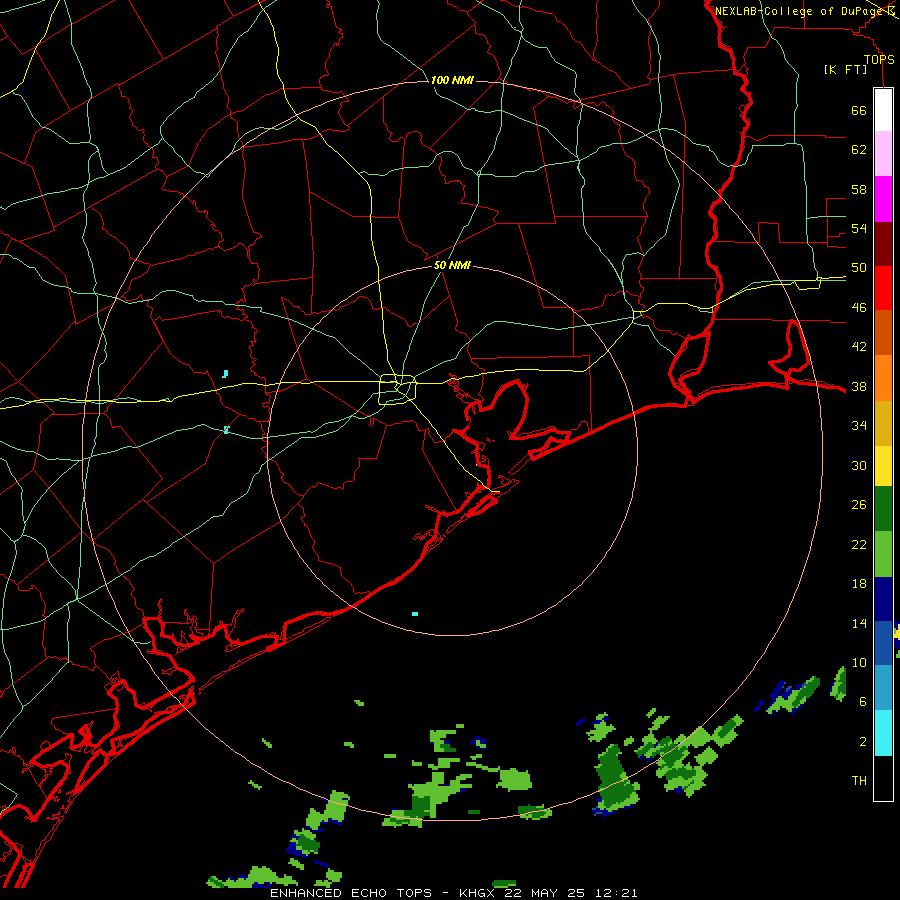Click the 22 legend value
The height and width of the screenshot is (900, 900).
(859, 544)
